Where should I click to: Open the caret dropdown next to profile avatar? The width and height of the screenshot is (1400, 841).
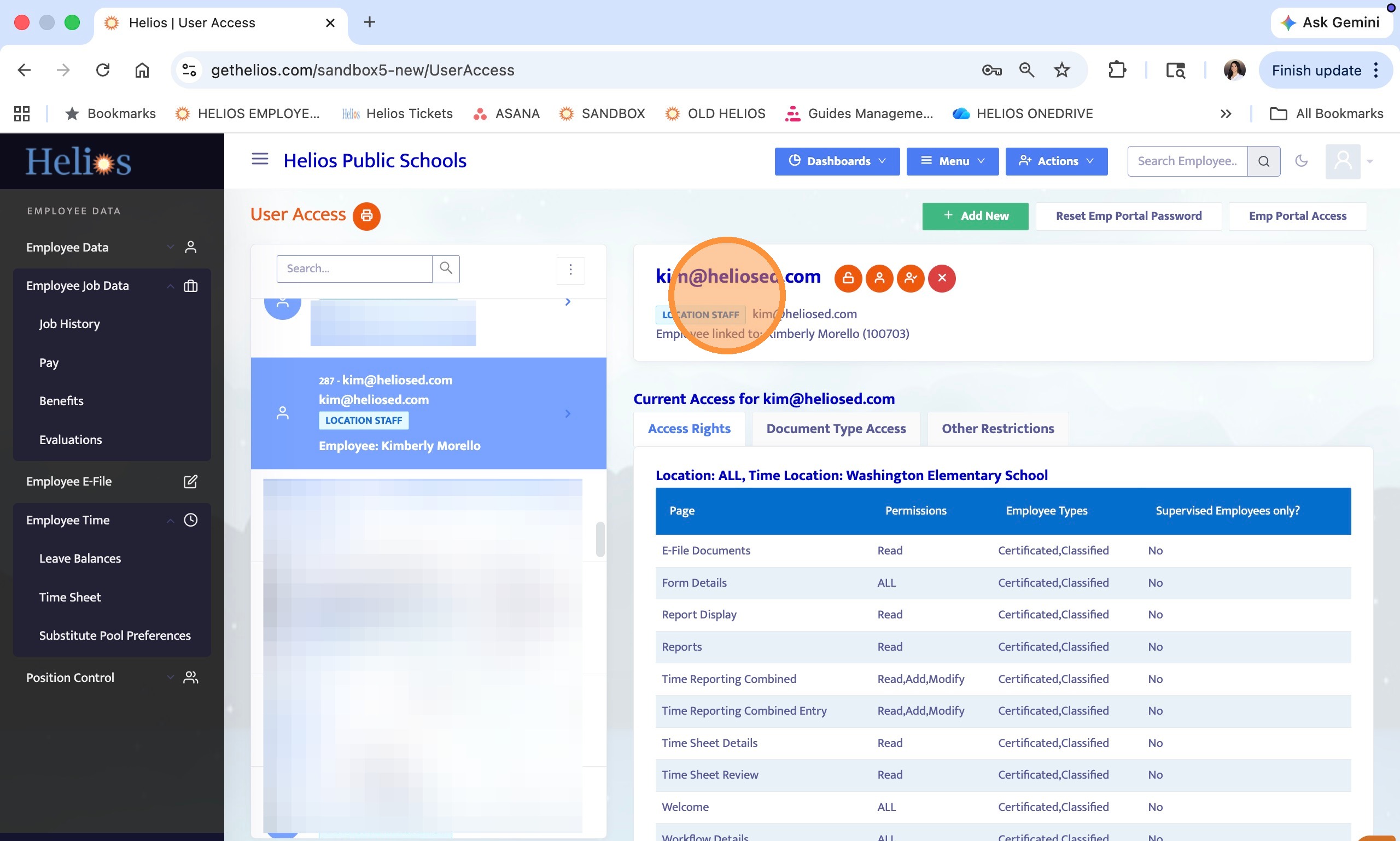coord(1369,161)
